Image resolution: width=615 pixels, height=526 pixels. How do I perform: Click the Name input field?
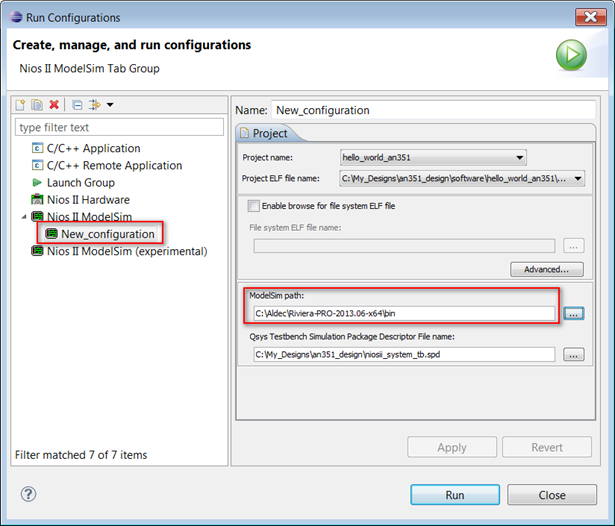tap(436, 110)
